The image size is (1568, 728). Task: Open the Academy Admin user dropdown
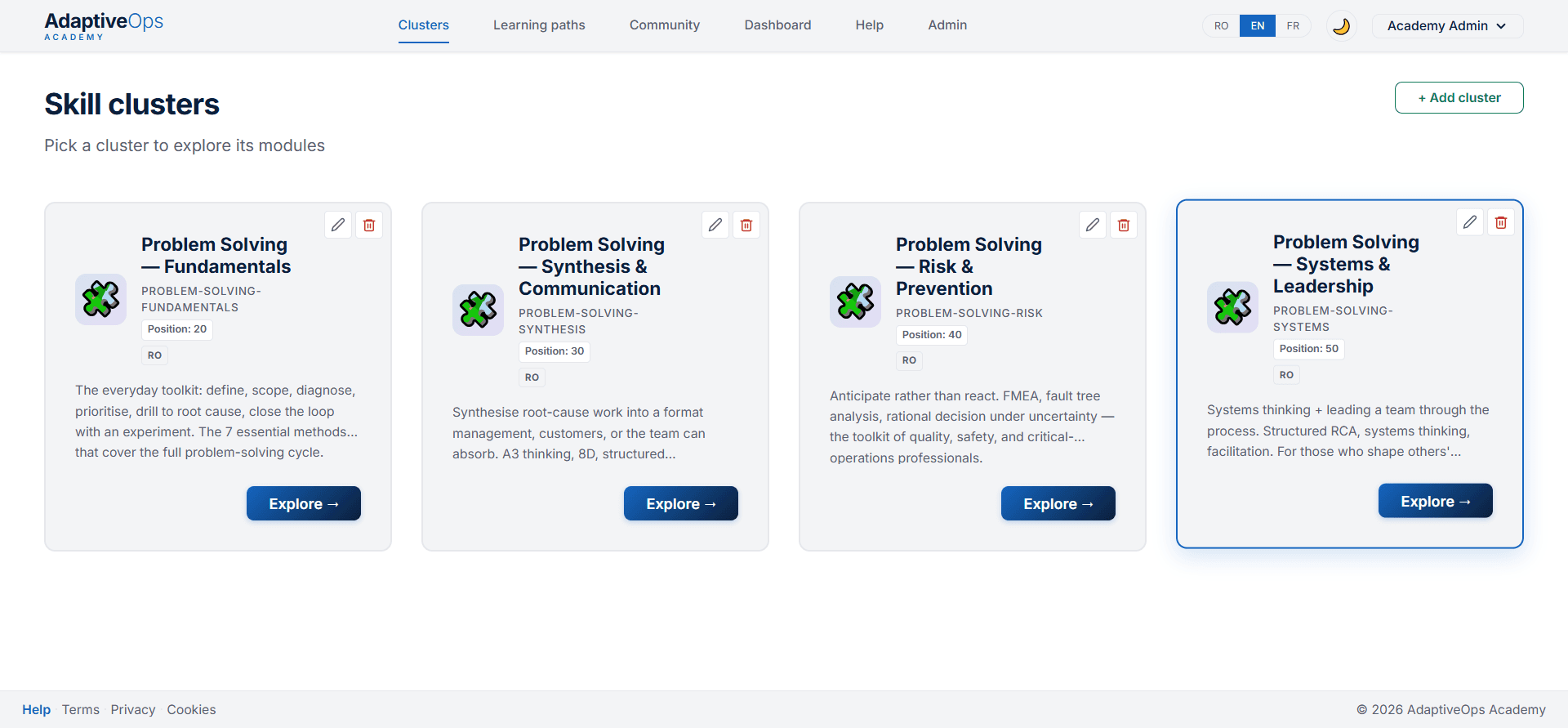pyautogui.click(x=1447, y=26)
